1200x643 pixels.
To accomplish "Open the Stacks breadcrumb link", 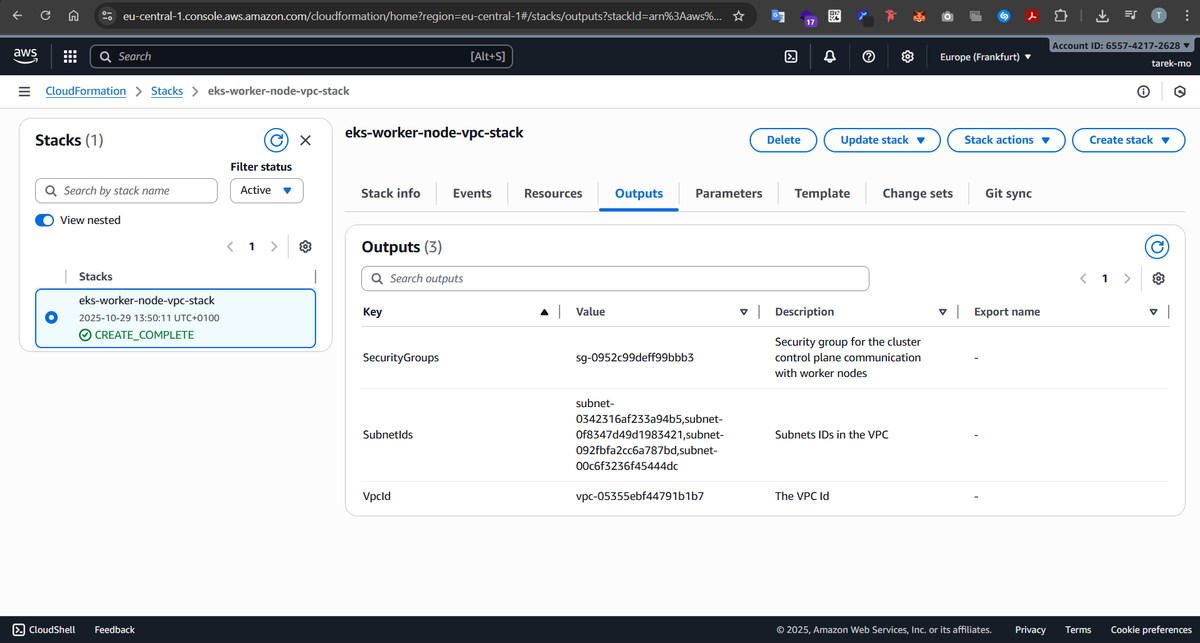I will pyautogui.click(x=167, y=91).
